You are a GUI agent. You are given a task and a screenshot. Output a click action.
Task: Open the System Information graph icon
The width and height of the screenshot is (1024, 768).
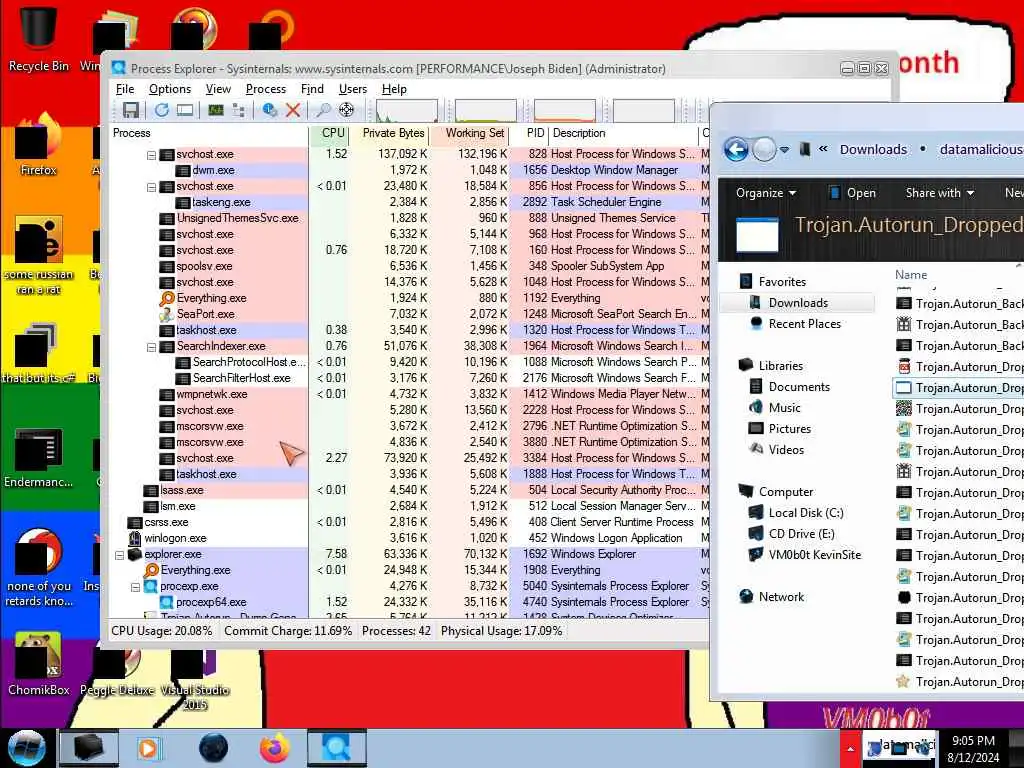tap(216, 110)
